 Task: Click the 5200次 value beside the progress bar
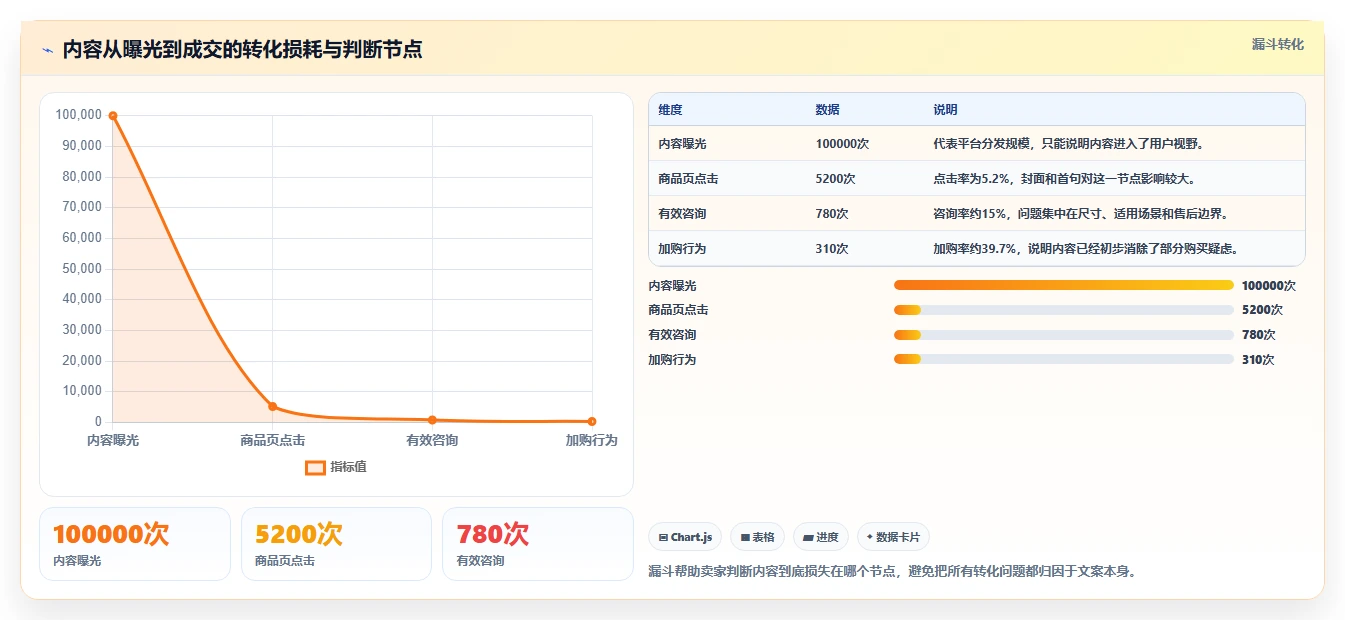pyautogui.click(x=1262, y=310)
